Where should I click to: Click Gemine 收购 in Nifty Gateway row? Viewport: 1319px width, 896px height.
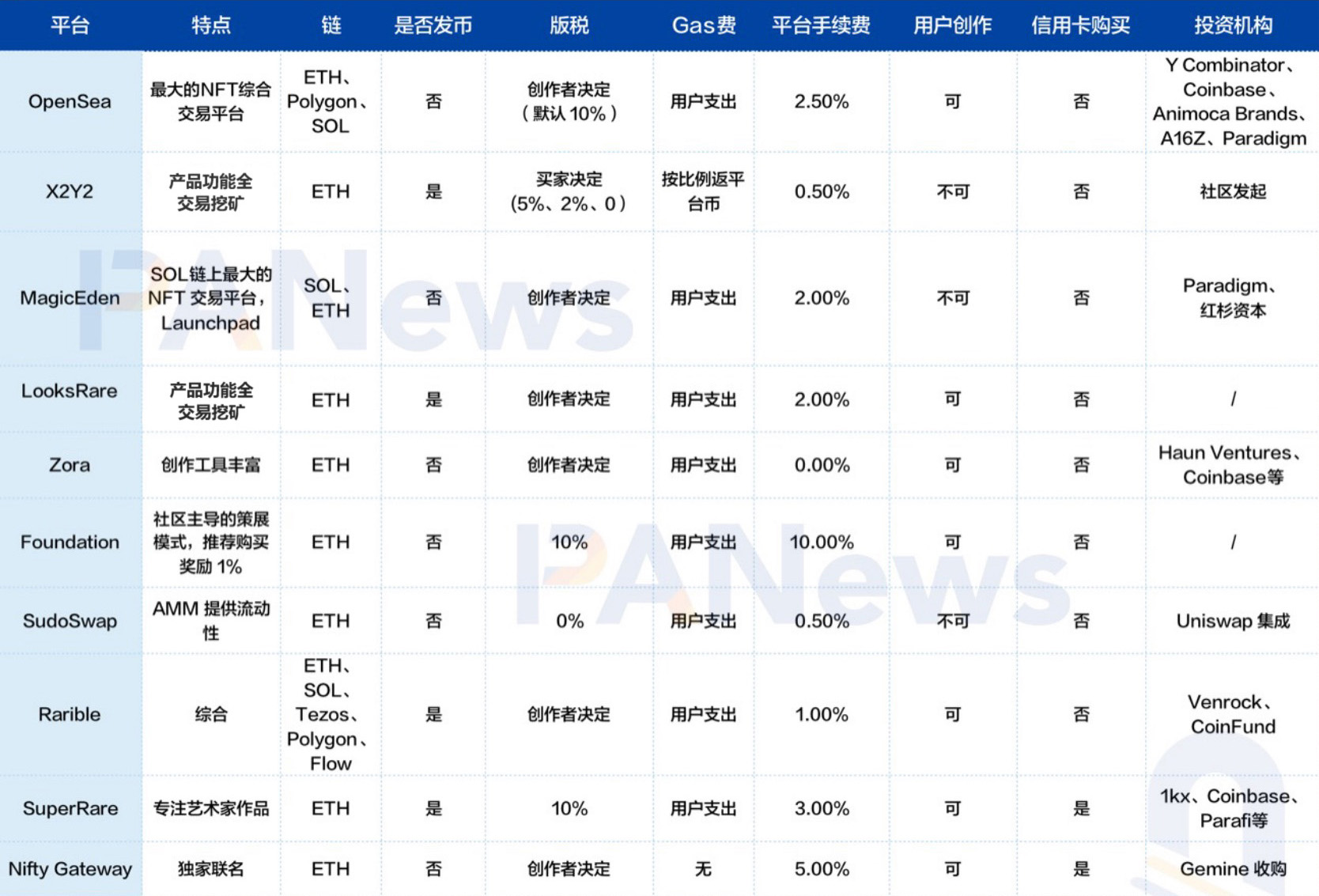point(1232,868)
